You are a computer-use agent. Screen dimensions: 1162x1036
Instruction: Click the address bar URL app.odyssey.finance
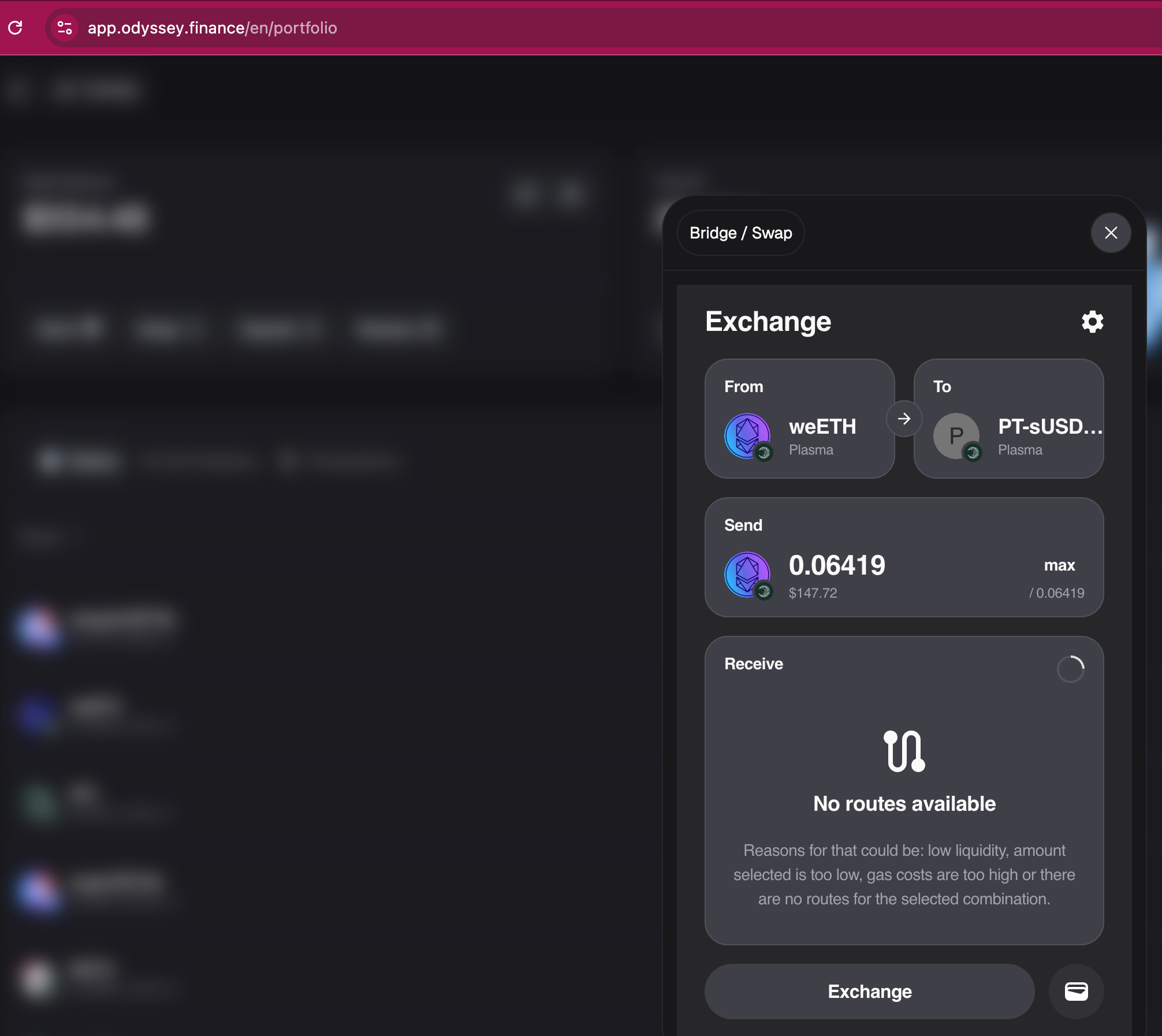click(212, 28)
